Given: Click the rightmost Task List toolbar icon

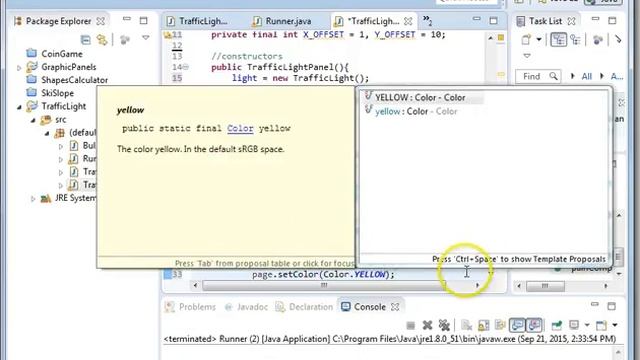Looking at the screenshot, I should click(618, 40).
